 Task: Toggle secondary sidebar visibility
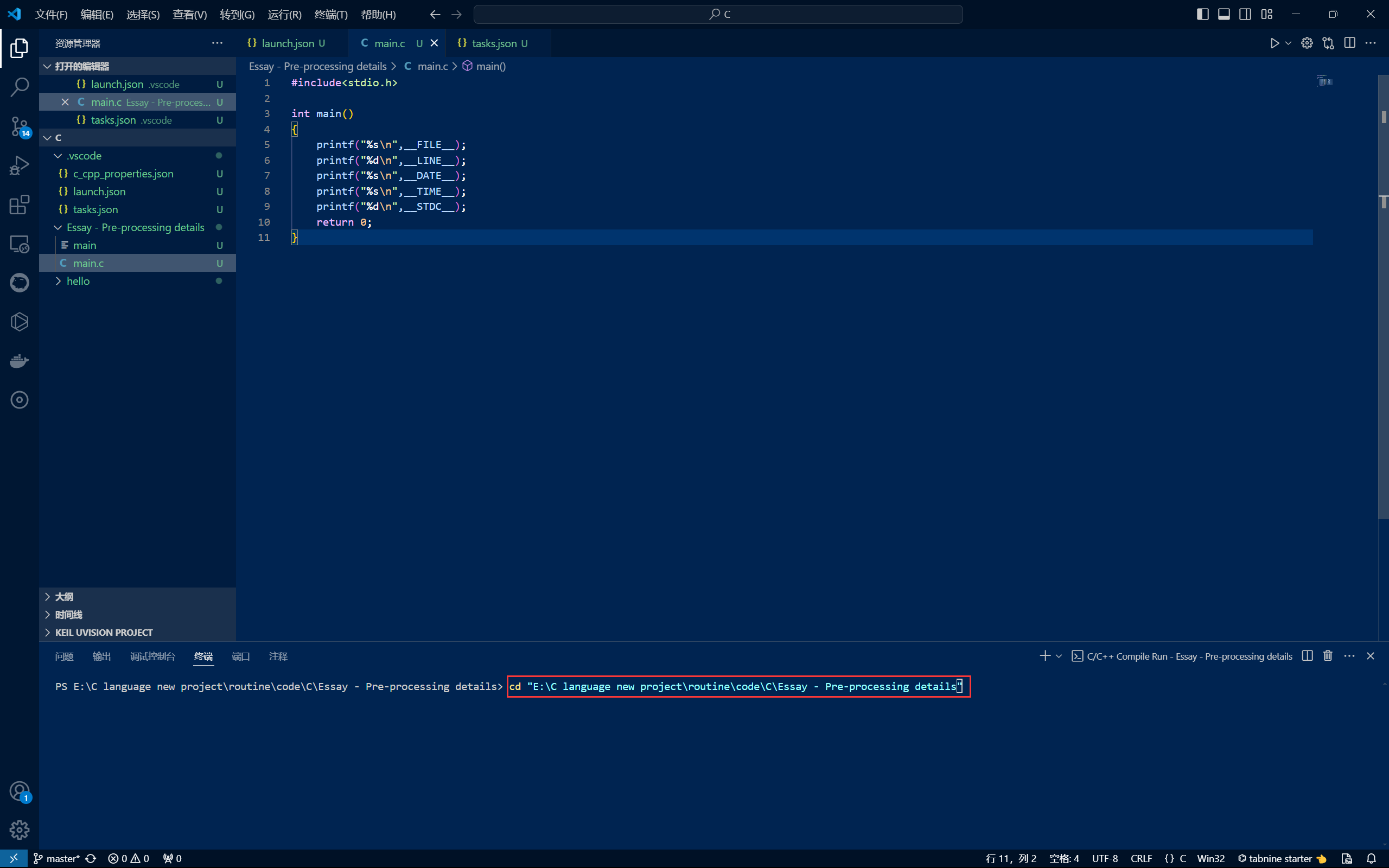tap(1245, 14)
